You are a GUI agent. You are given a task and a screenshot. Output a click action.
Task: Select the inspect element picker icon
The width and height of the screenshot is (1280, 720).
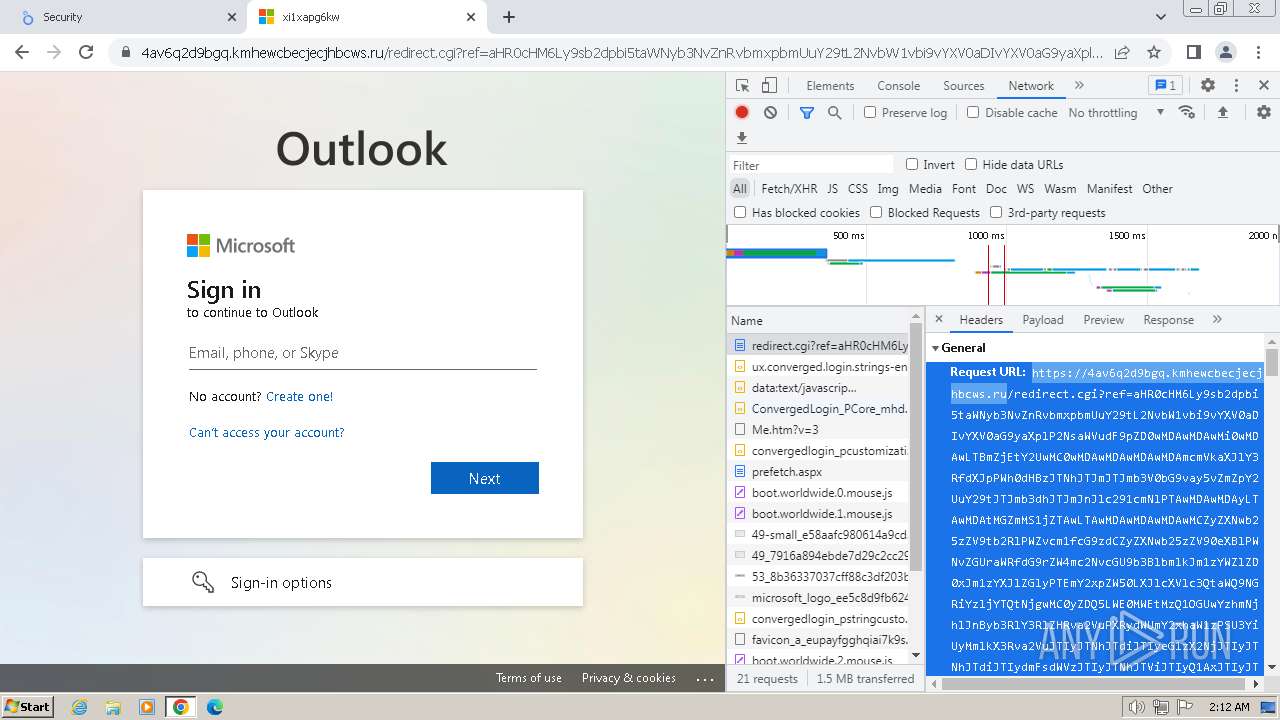click(742, 86)
